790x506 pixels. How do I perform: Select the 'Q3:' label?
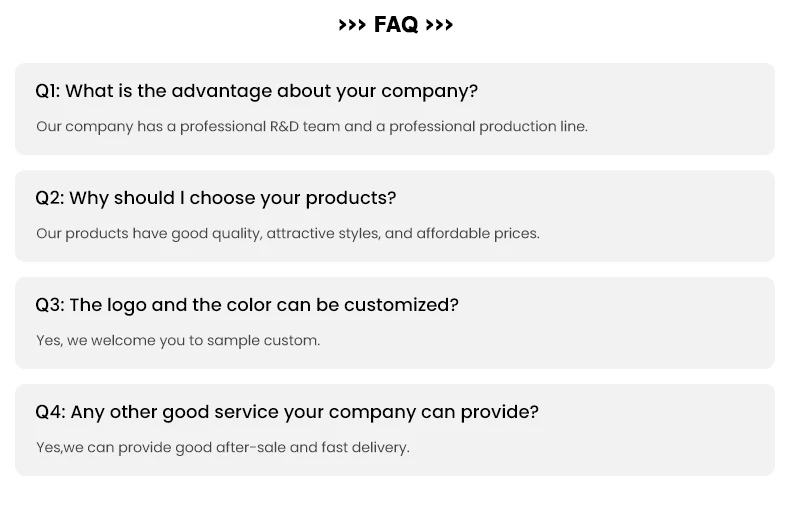click(x=49, y=305)
